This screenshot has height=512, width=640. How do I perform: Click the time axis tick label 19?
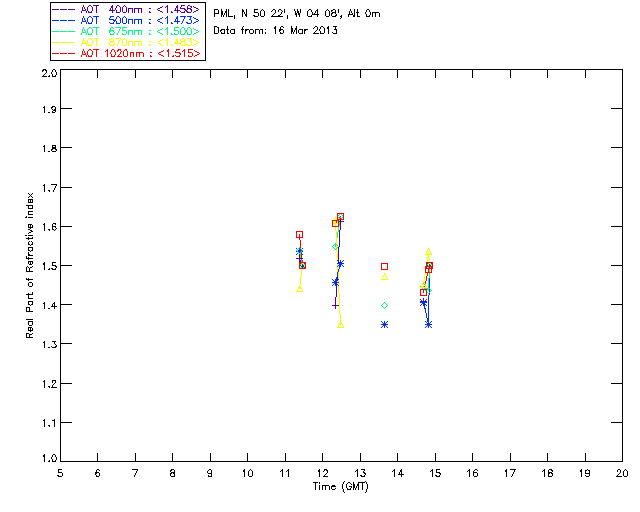(x=585, y=473)
